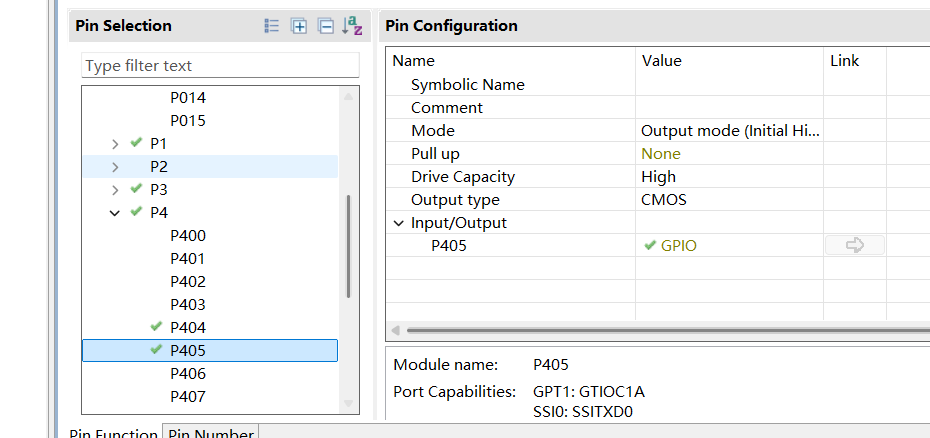The image size is (930, 438).
Task: Click the GPT1: GTIOC1A capability text
Action: tap(588, 392)
